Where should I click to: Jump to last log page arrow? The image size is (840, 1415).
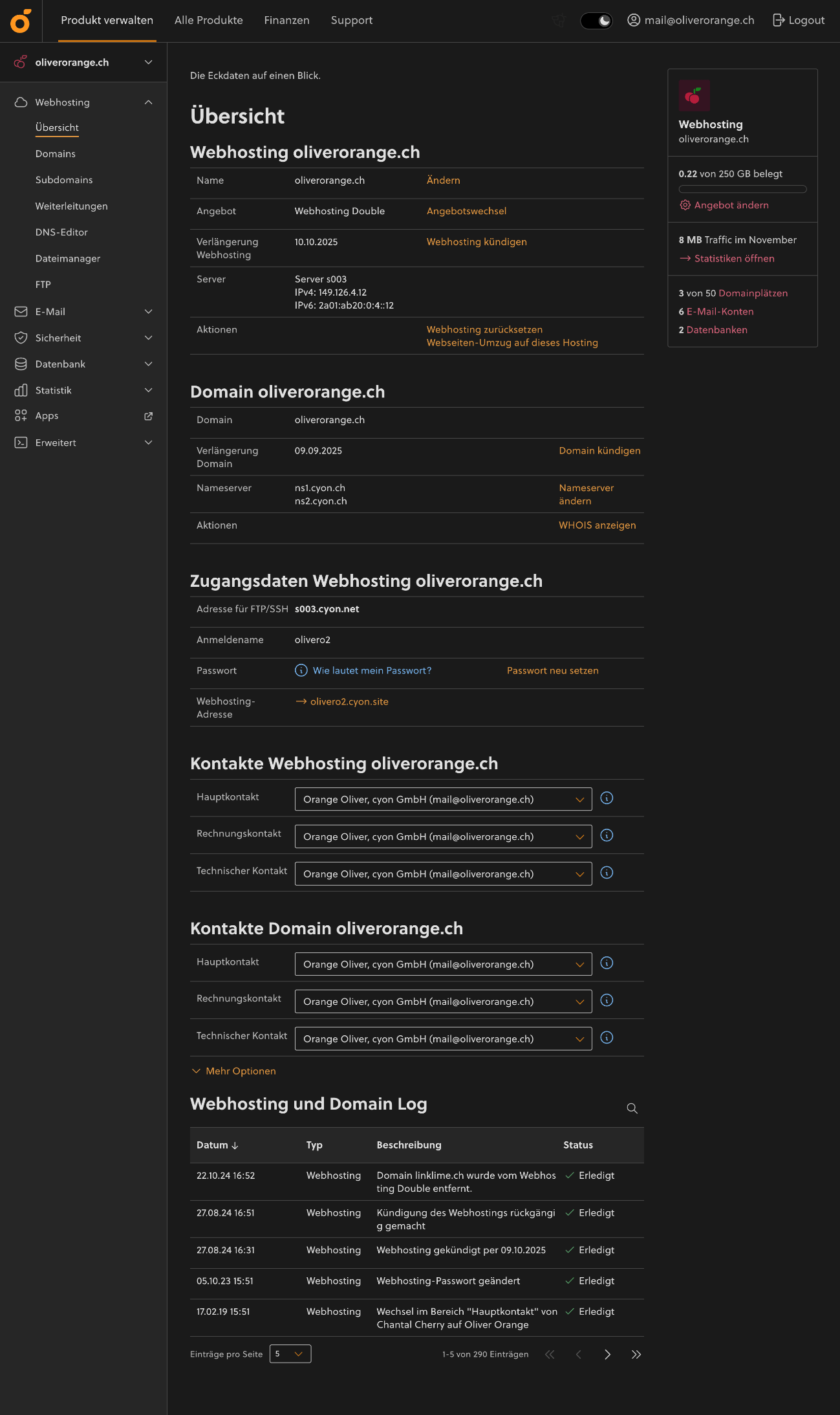point(636,1354)
